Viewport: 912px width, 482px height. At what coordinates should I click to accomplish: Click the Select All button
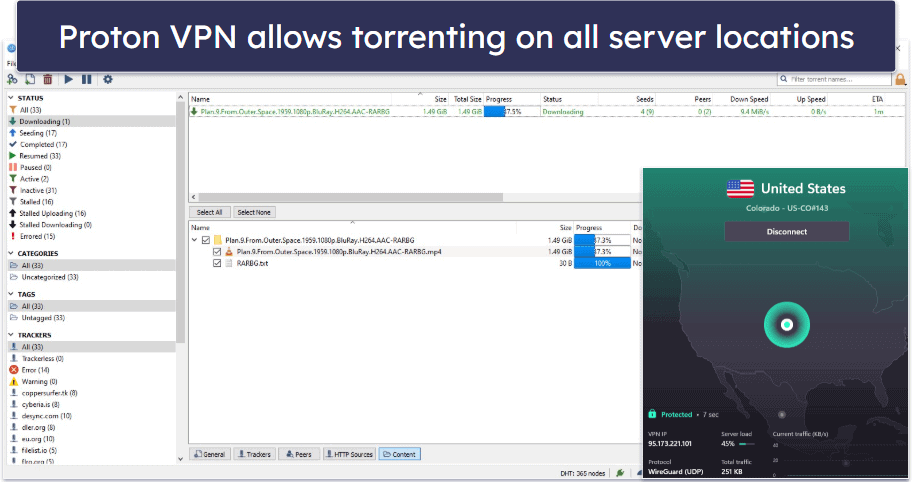pyautogui.click(x=209, y=212)
